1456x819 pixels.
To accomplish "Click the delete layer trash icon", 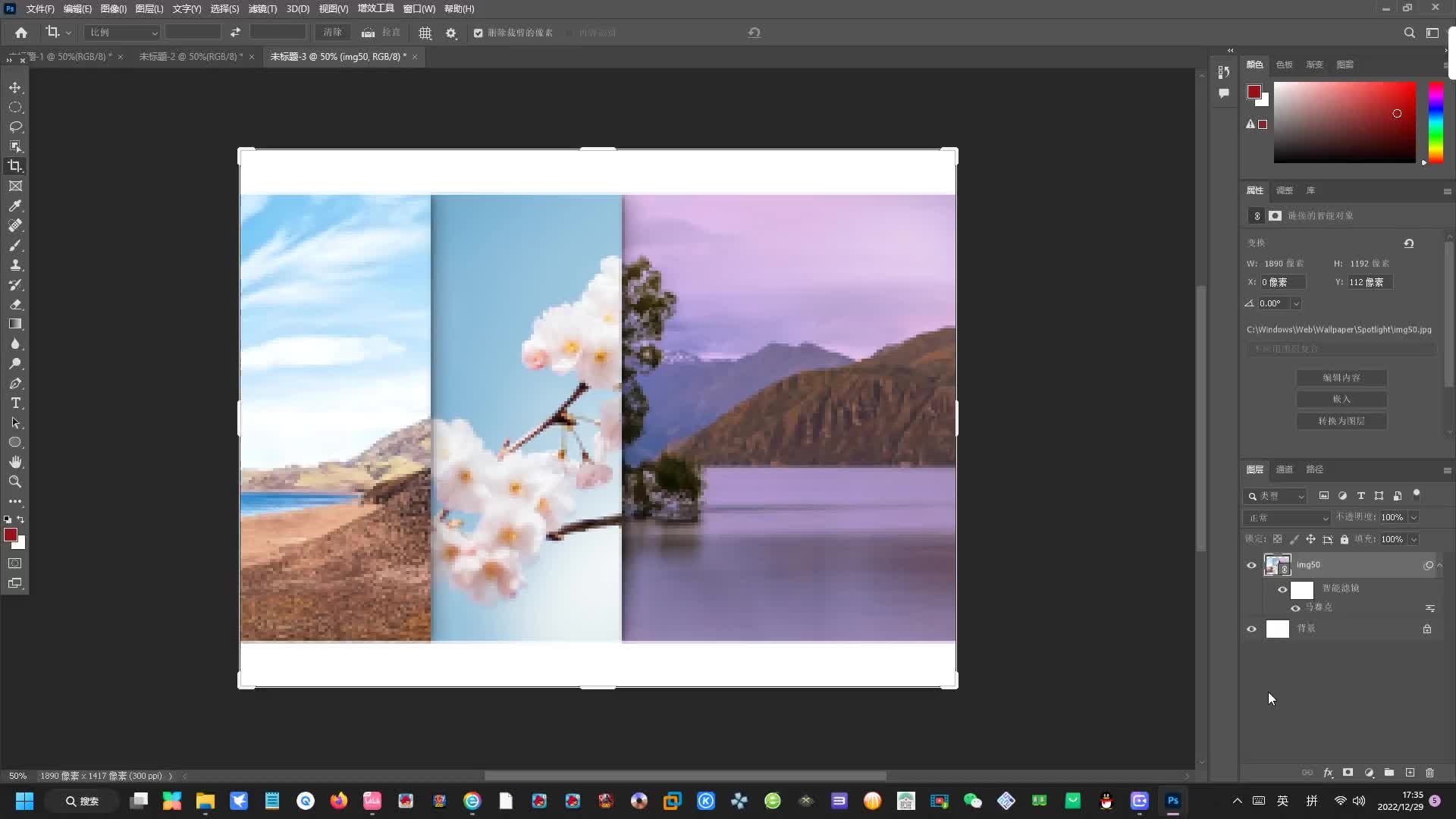I will [x=1429, y=773].
